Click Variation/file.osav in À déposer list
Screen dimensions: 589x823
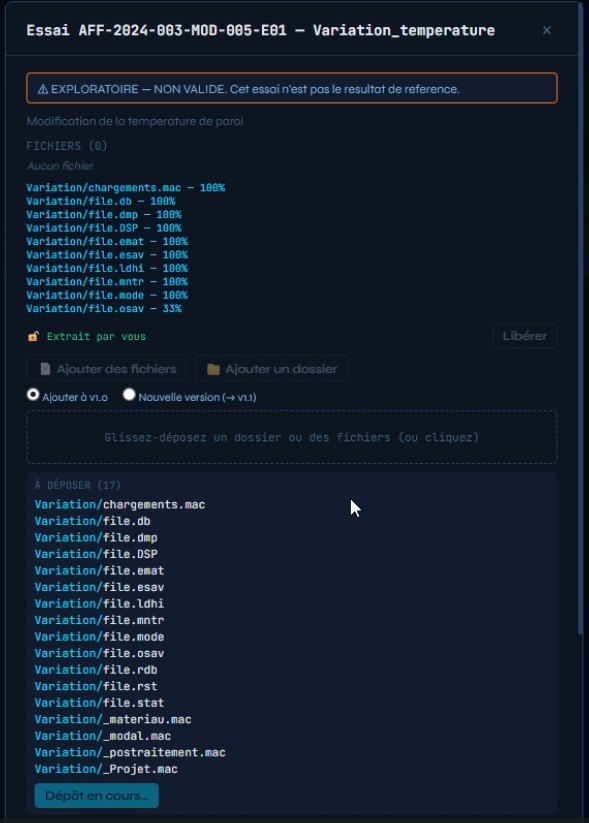click(x=100, y=653)
